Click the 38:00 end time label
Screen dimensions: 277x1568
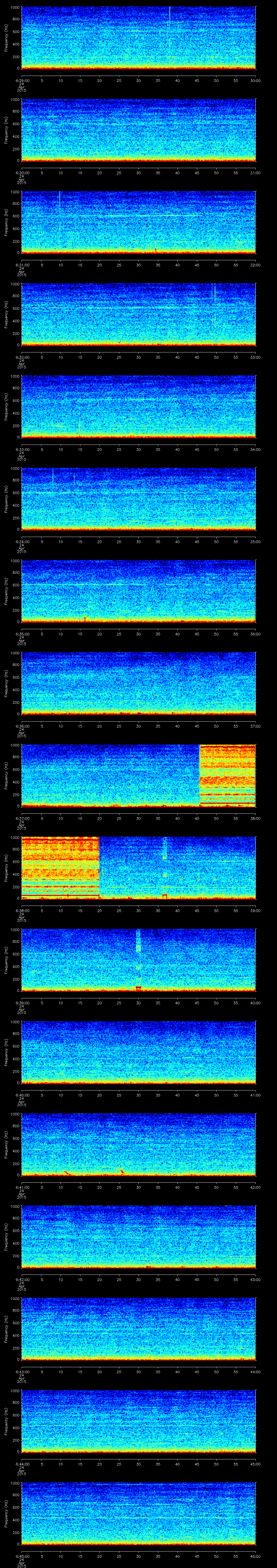pos(255,818)
